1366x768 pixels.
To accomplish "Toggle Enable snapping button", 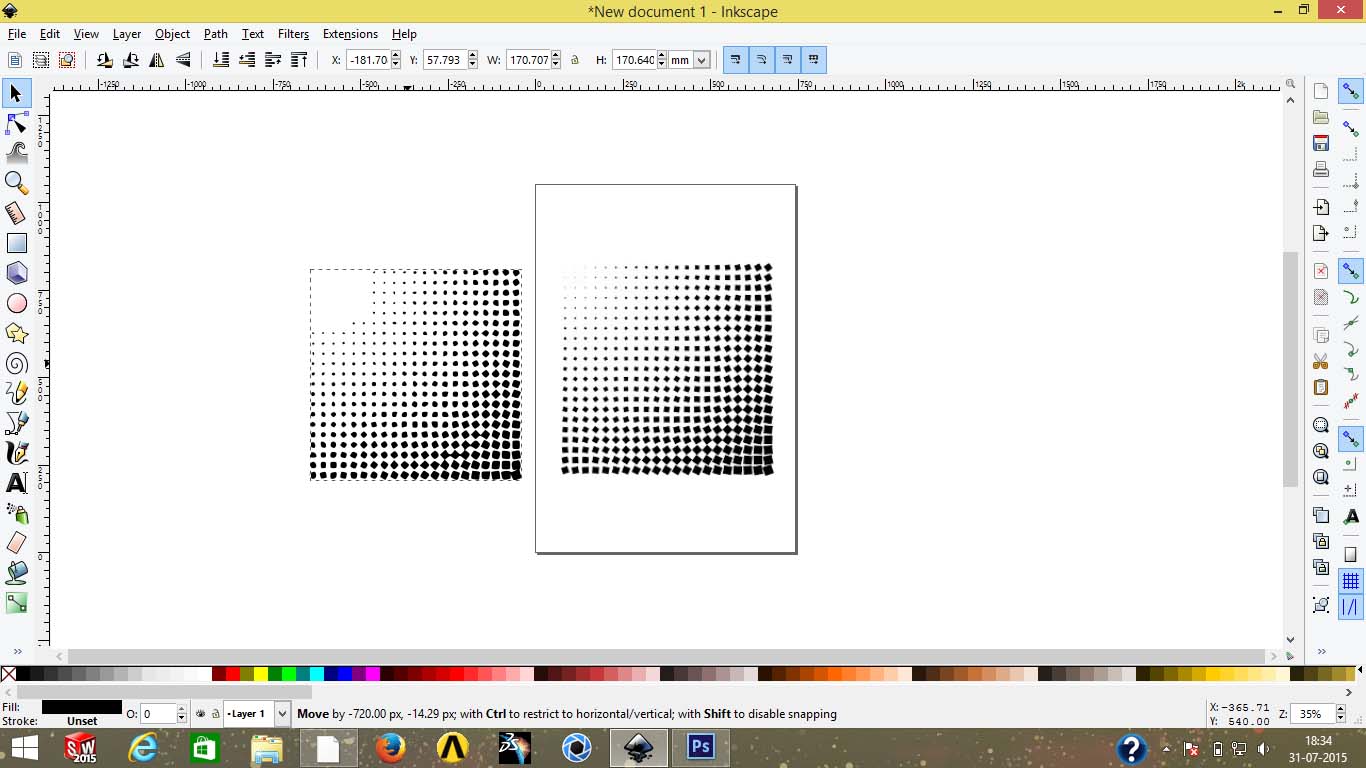I will 1351,92.
